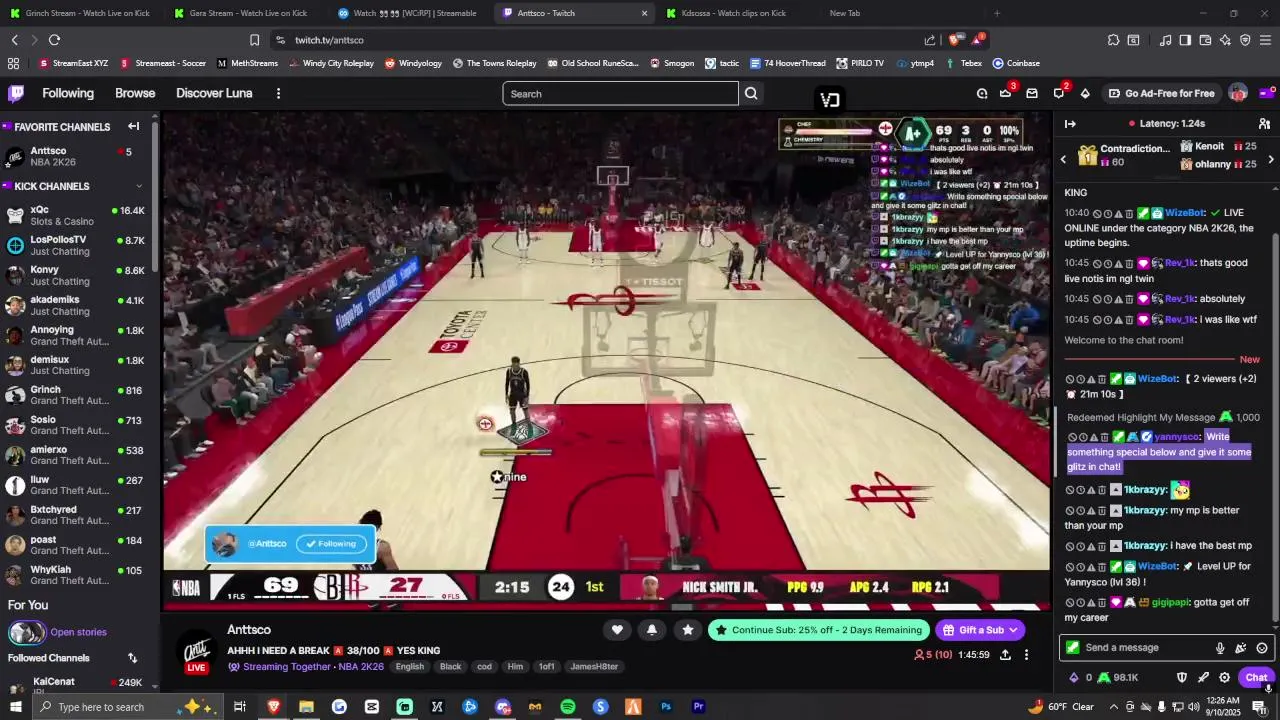This screenshot has width=1280, height=720.
Task: Toggle the browser sidebar panel icon
Action: coord(1185,40)
